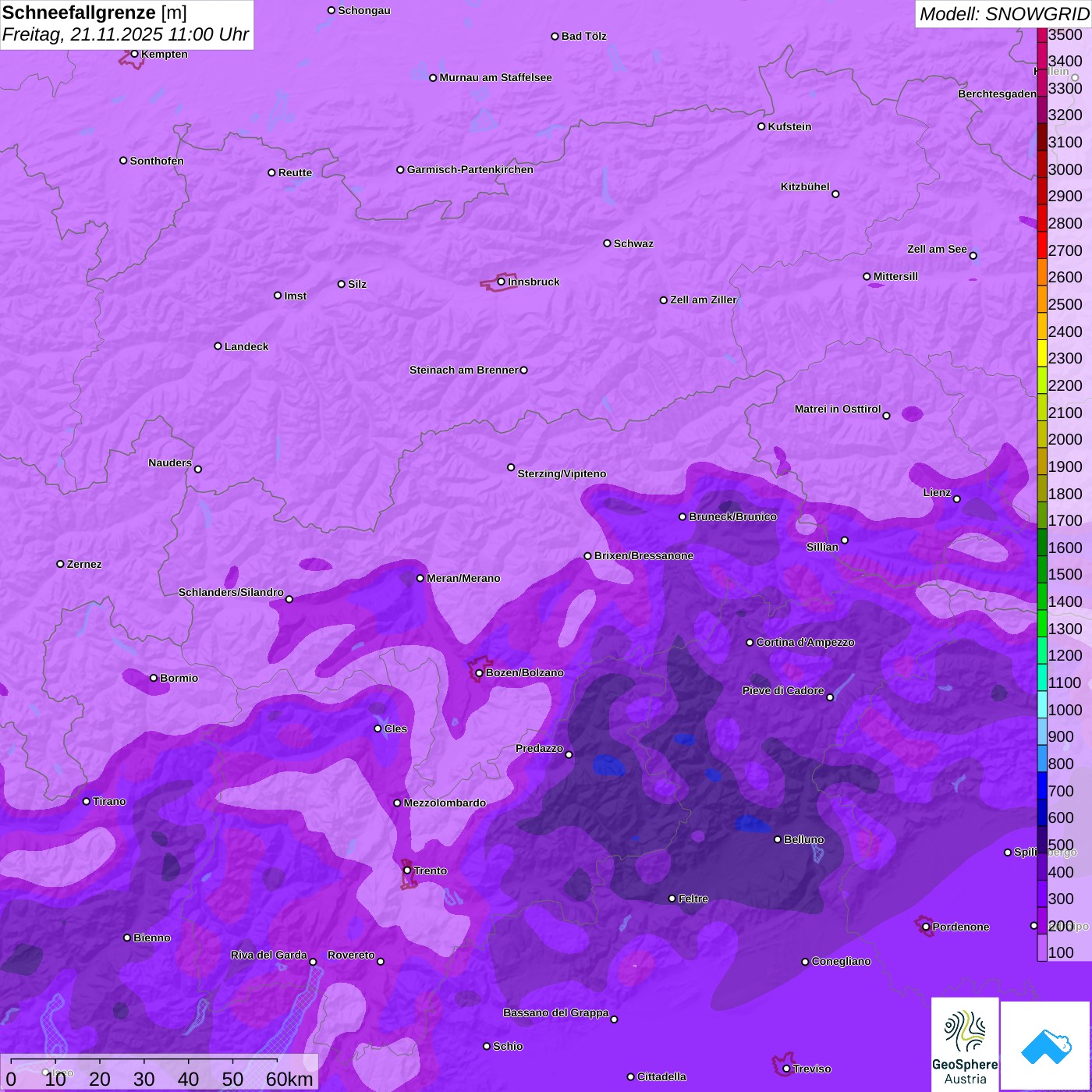Image resolution: width=1092 pixels, height=1092 pixels.
Task: Click the 'Garmisch-Partenkirchen' label
Action: (470, 169)
